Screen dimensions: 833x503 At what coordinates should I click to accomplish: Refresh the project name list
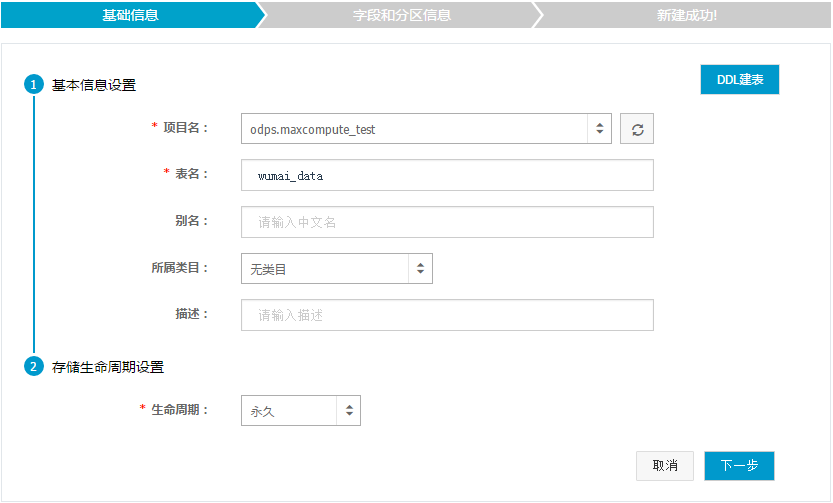tap(636, 129)
